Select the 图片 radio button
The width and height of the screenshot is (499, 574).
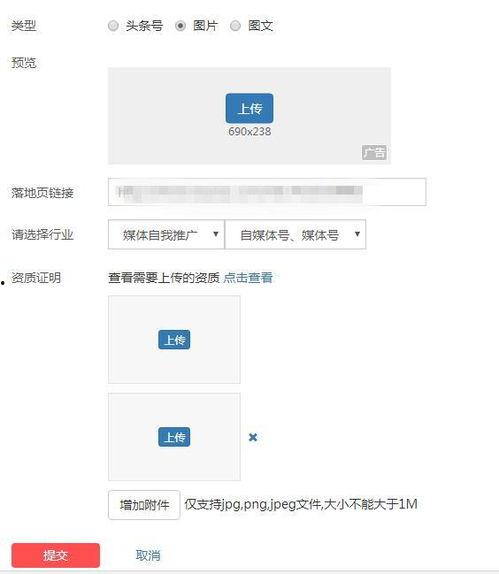[180, 26]
